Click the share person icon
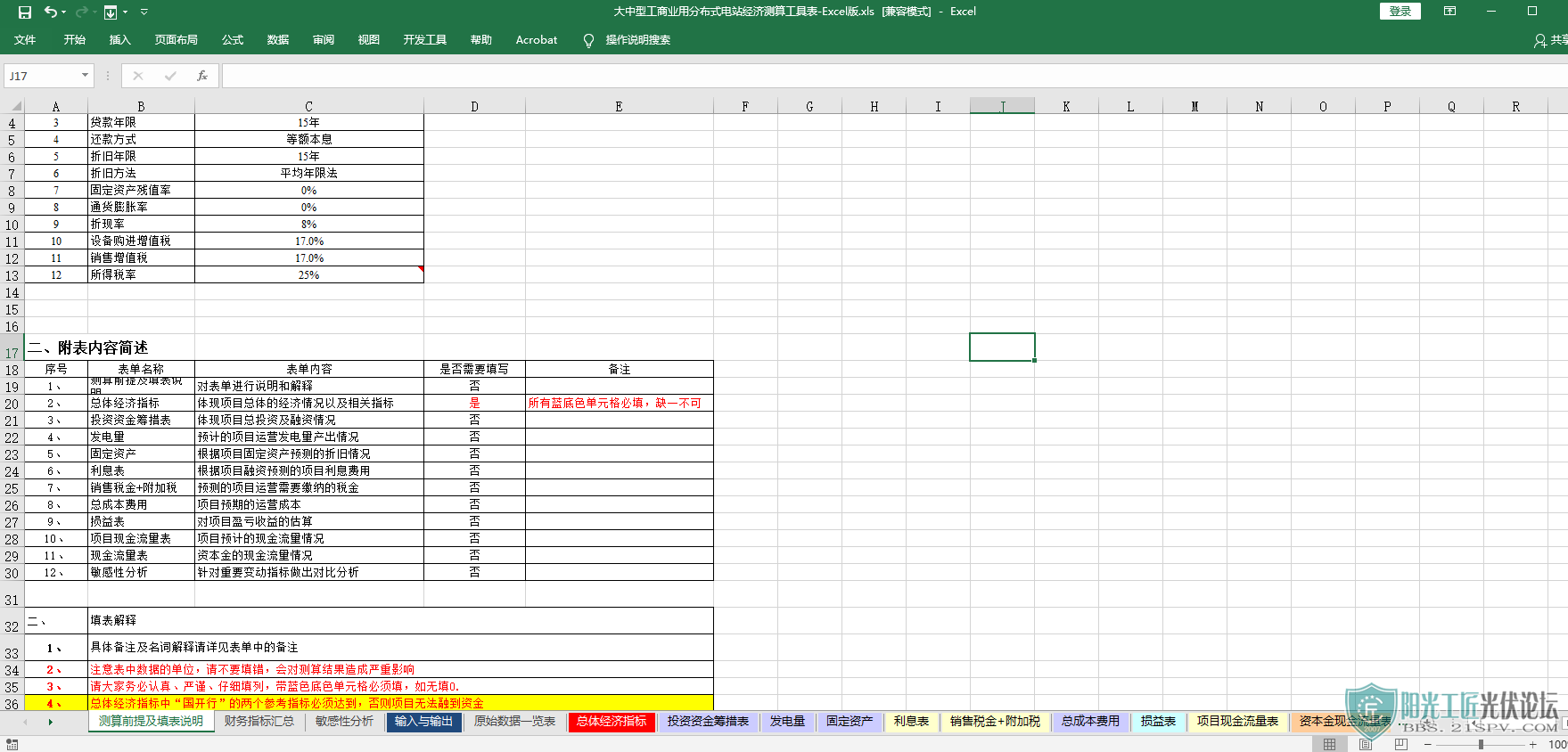 pyautogui.click(x=1539, y=41)
